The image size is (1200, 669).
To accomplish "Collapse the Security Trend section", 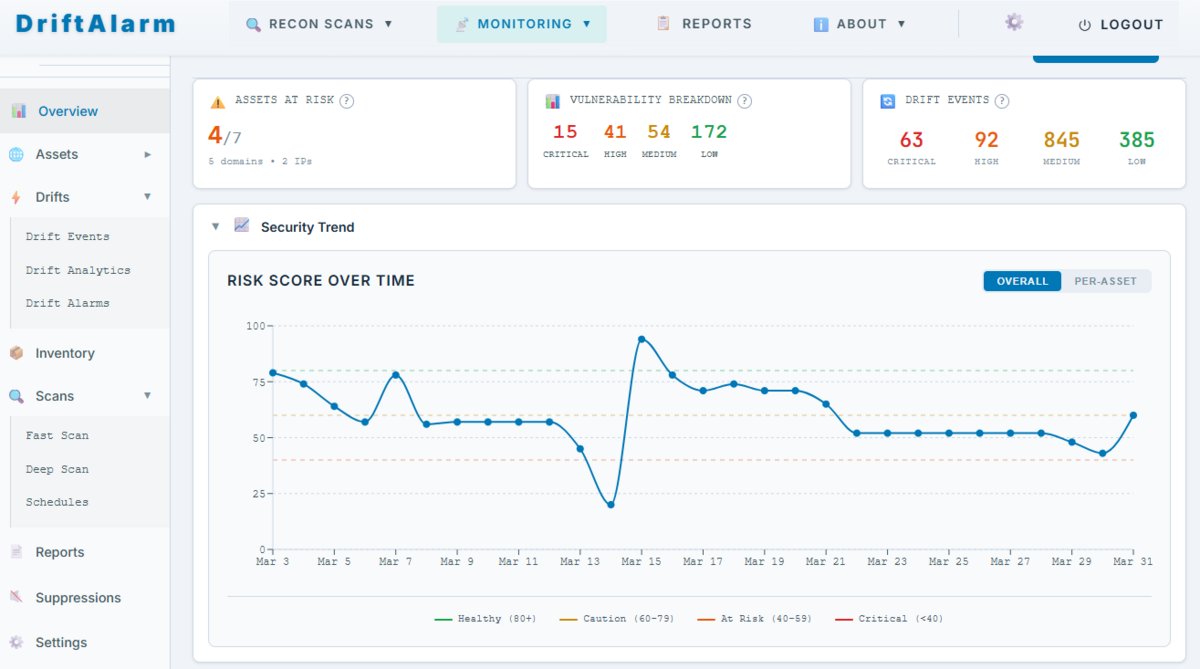I will point(215,227).
